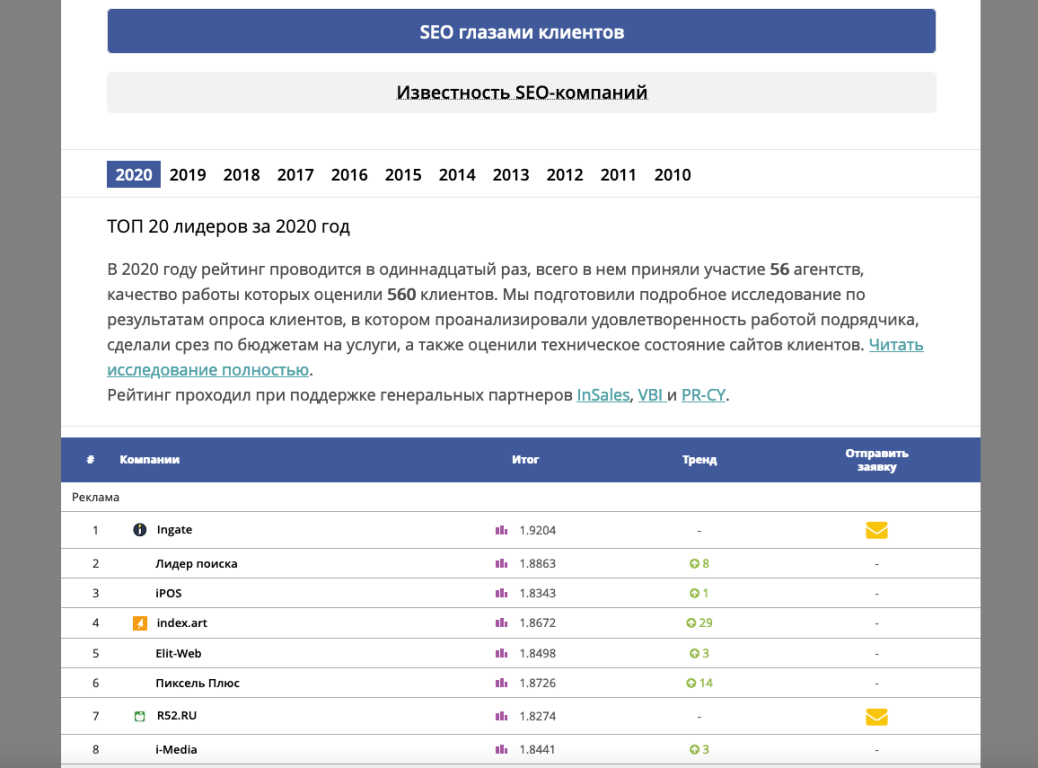Select the 2020 year tab
This screenshot has height=768, width=1038.
pos(134,175)
